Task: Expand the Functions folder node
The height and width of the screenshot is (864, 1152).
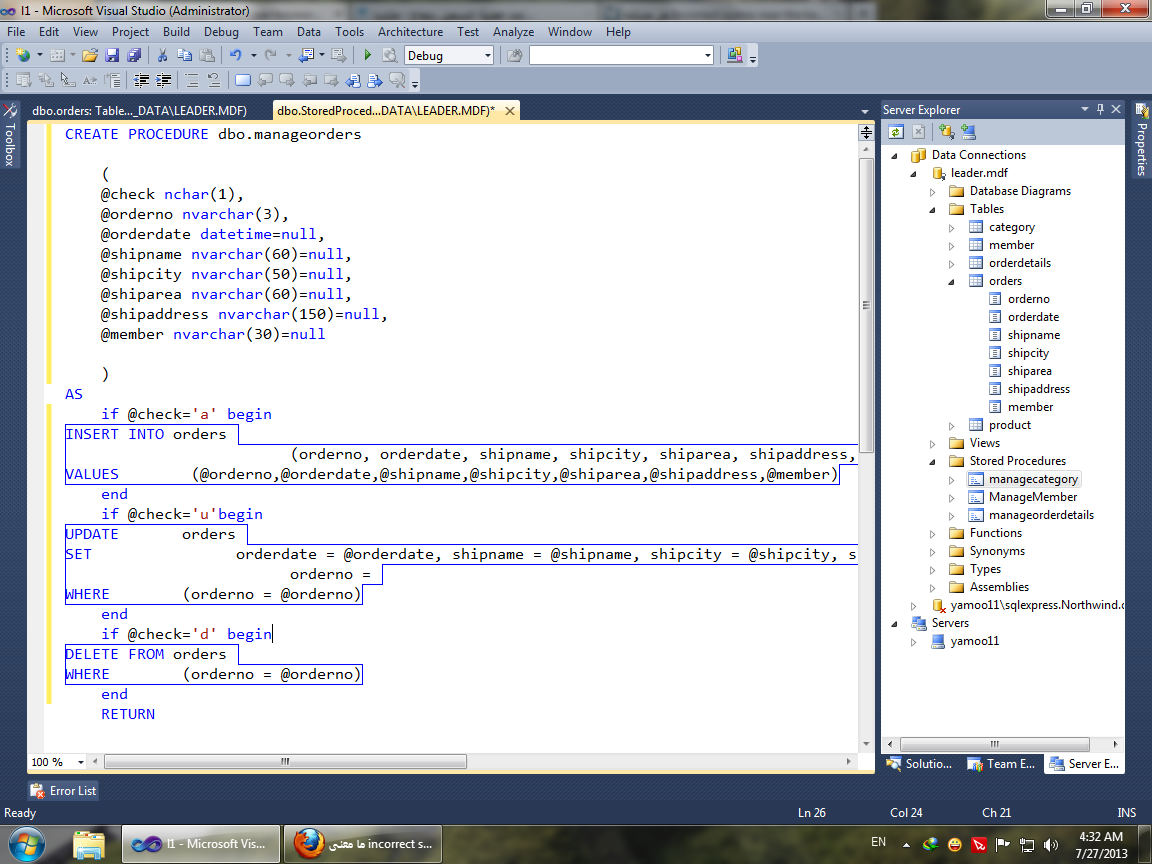Action: pyautogui.click(x=932, y=533)
